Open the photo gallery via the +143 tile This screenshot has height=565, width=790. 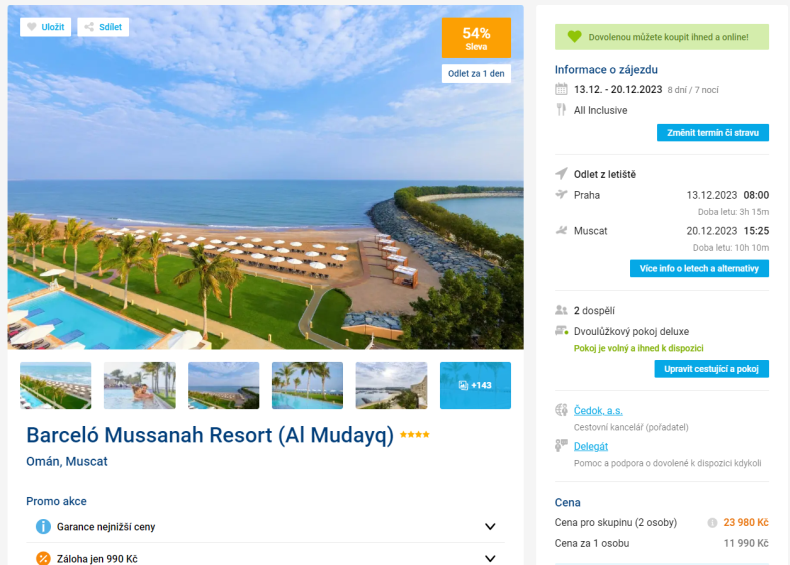pyautogui.click(x=475, y=385)
